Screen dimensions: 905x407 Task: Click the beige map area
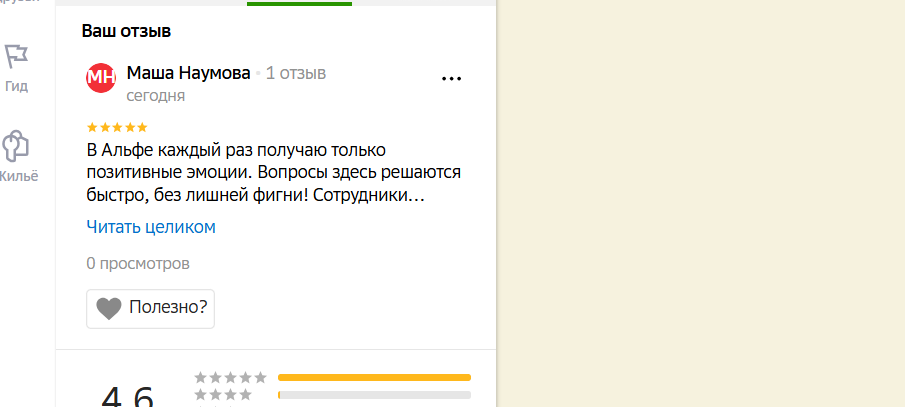(x=701, y=203)
